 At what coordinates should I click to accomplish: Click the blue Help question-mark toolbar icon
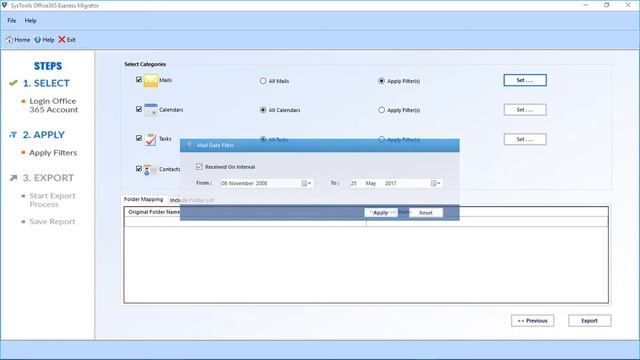click(x=38, y=40)
